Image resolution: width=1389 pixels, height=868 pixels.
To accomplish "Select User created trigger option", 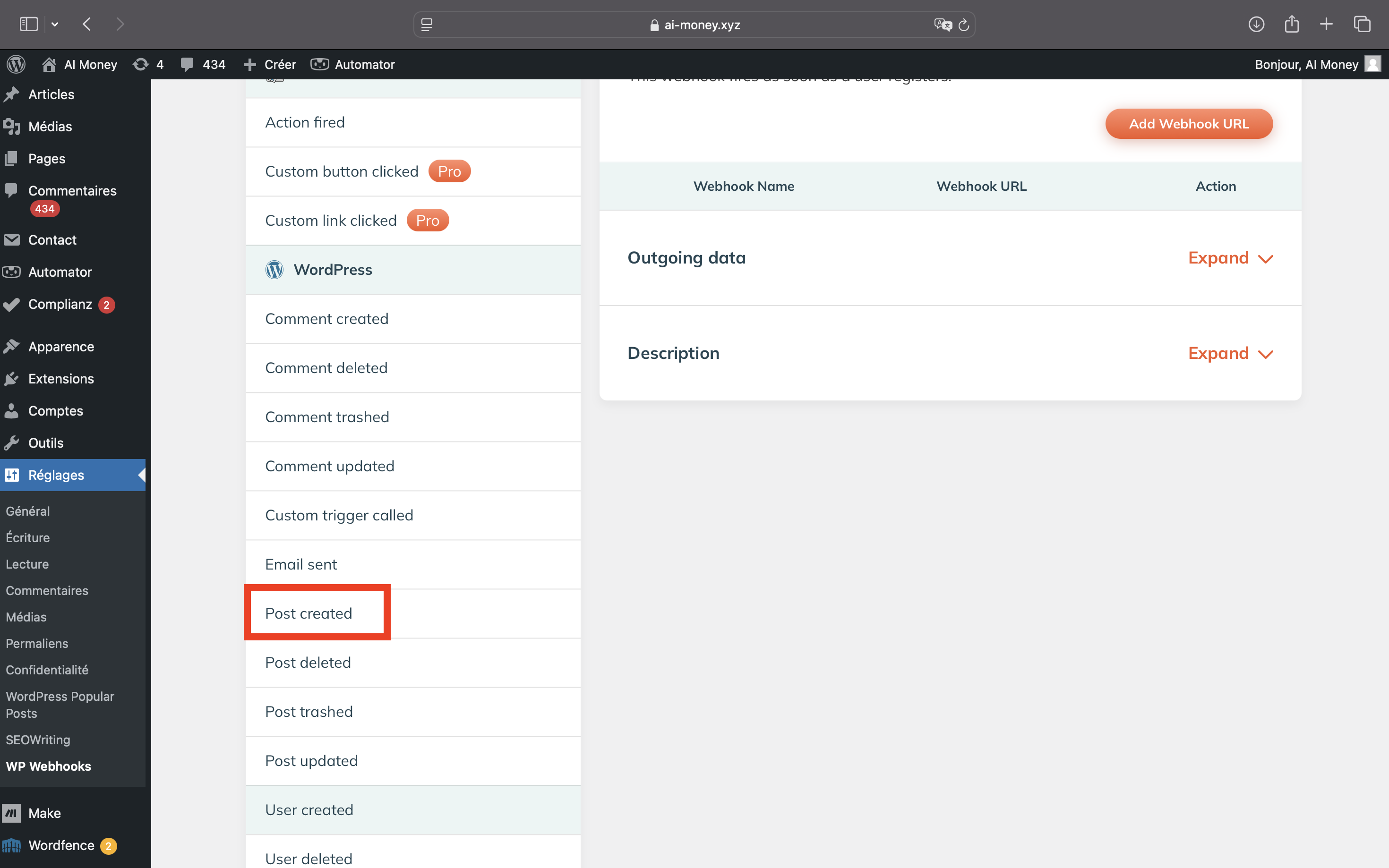I will point(309,810).
